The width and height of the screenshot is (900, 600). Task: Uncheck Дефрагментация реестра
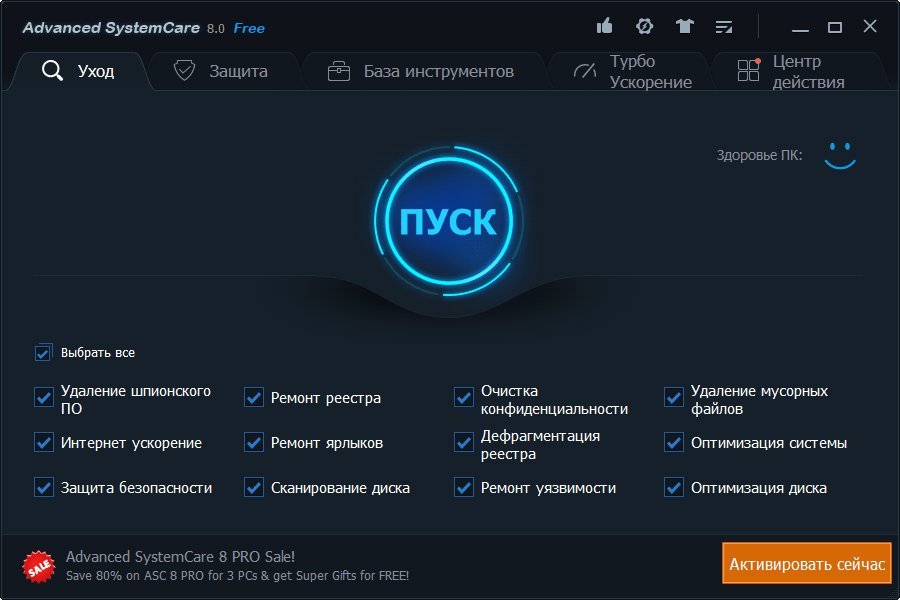[464, 443]
